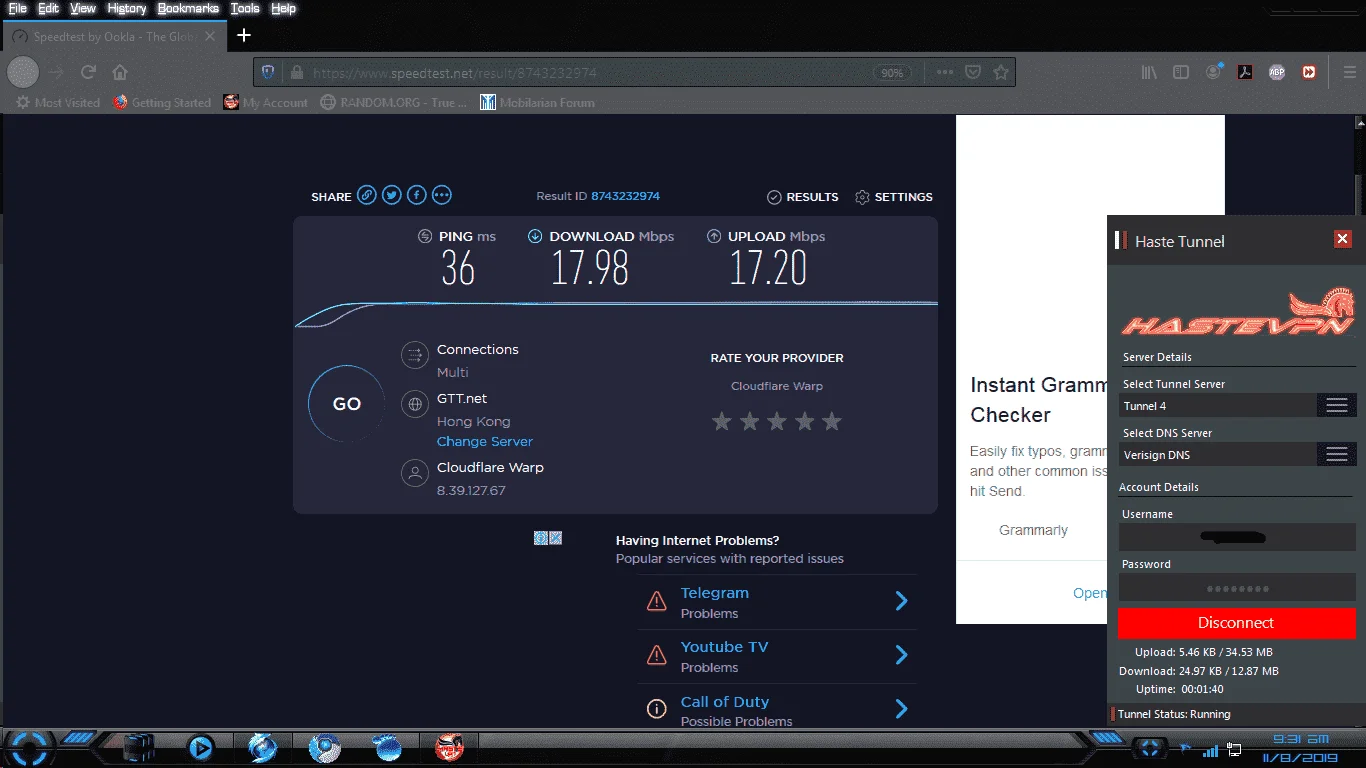Click the Start orb on taskbar

tap(30, 747)
